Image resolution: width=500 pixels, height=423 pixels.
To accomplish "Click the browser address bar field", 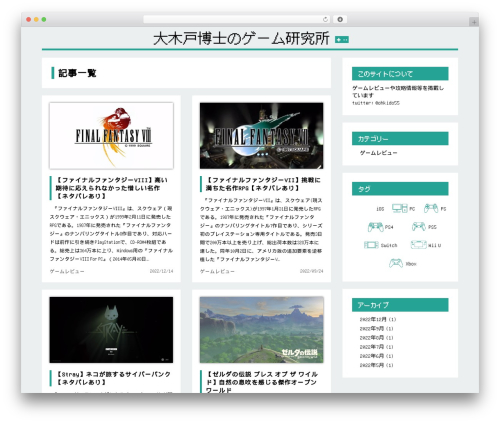I will [x=236, y=20].
